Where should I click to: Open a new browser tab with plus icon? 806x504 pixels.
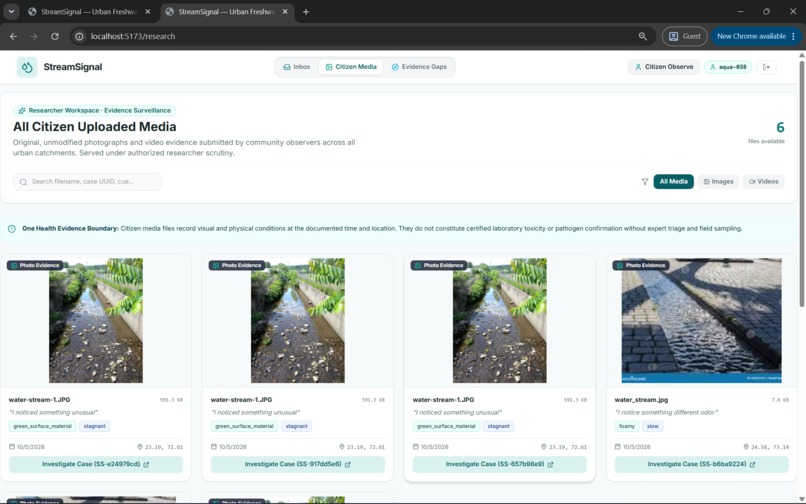[306, 12]
